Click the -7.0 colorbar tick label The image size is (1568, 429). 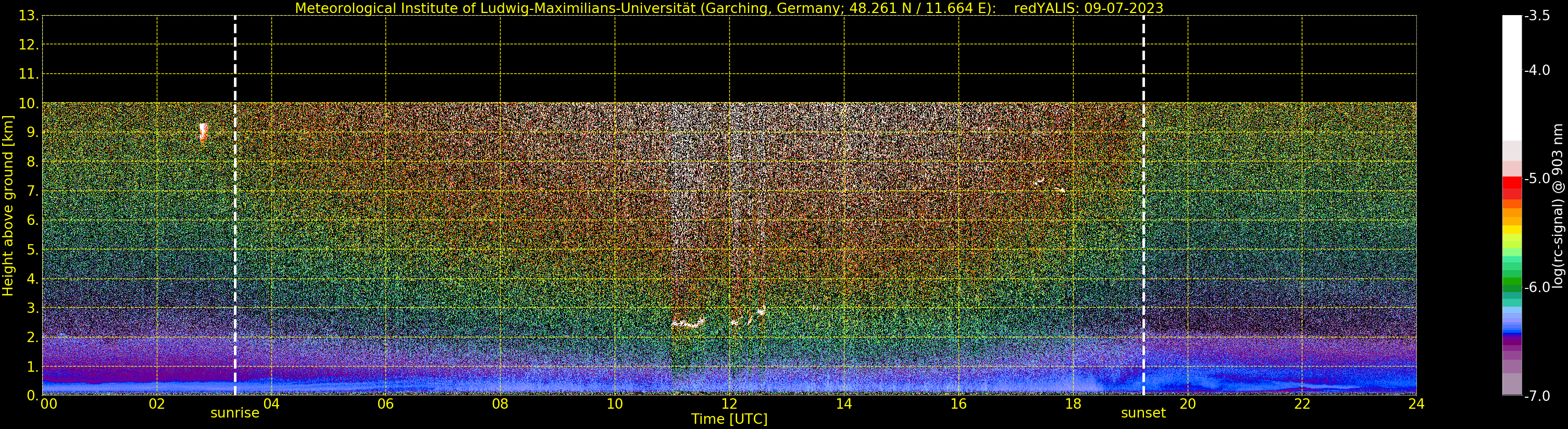pos(1538,396)
